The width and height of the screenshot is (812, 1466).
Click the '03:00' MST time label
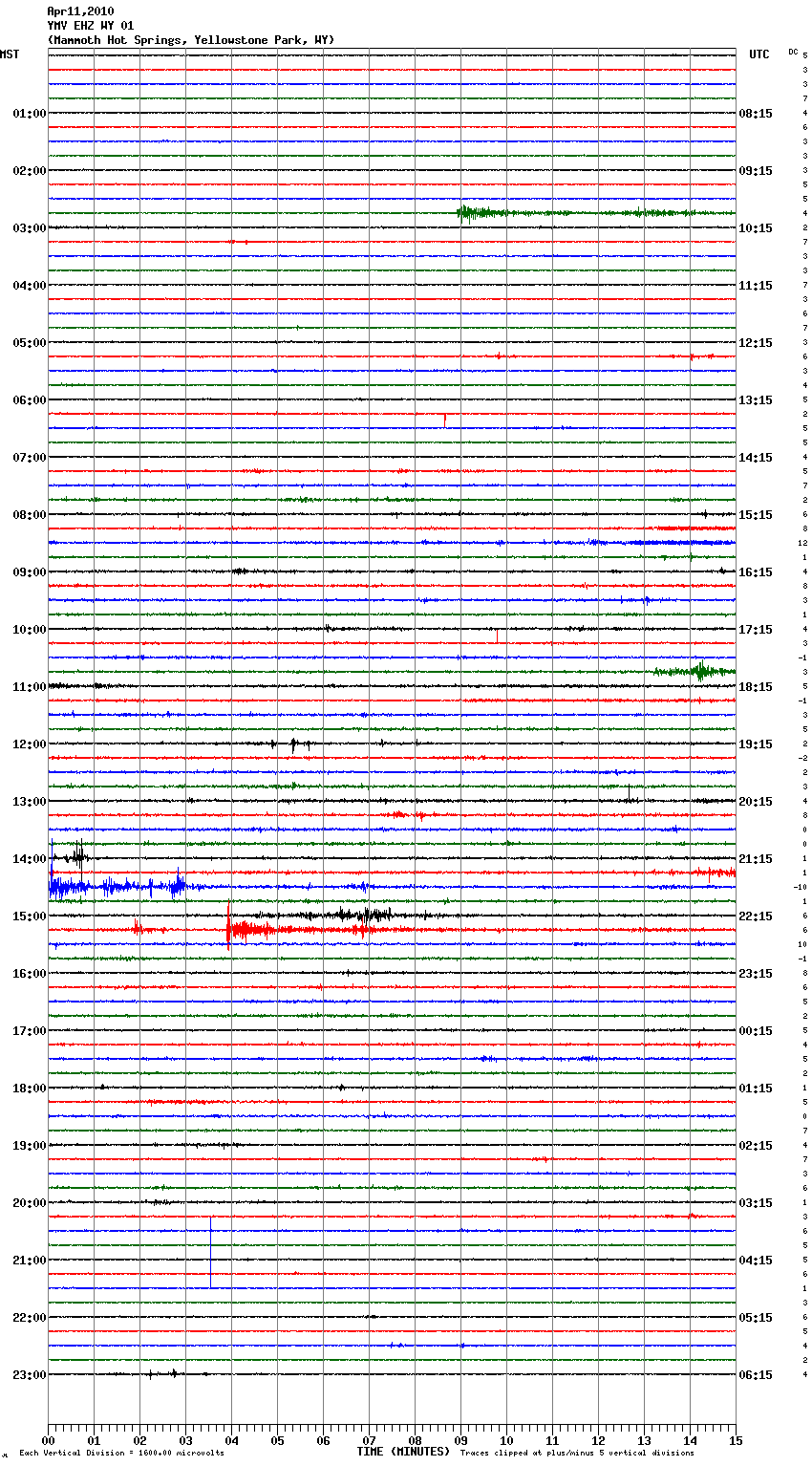30,228
